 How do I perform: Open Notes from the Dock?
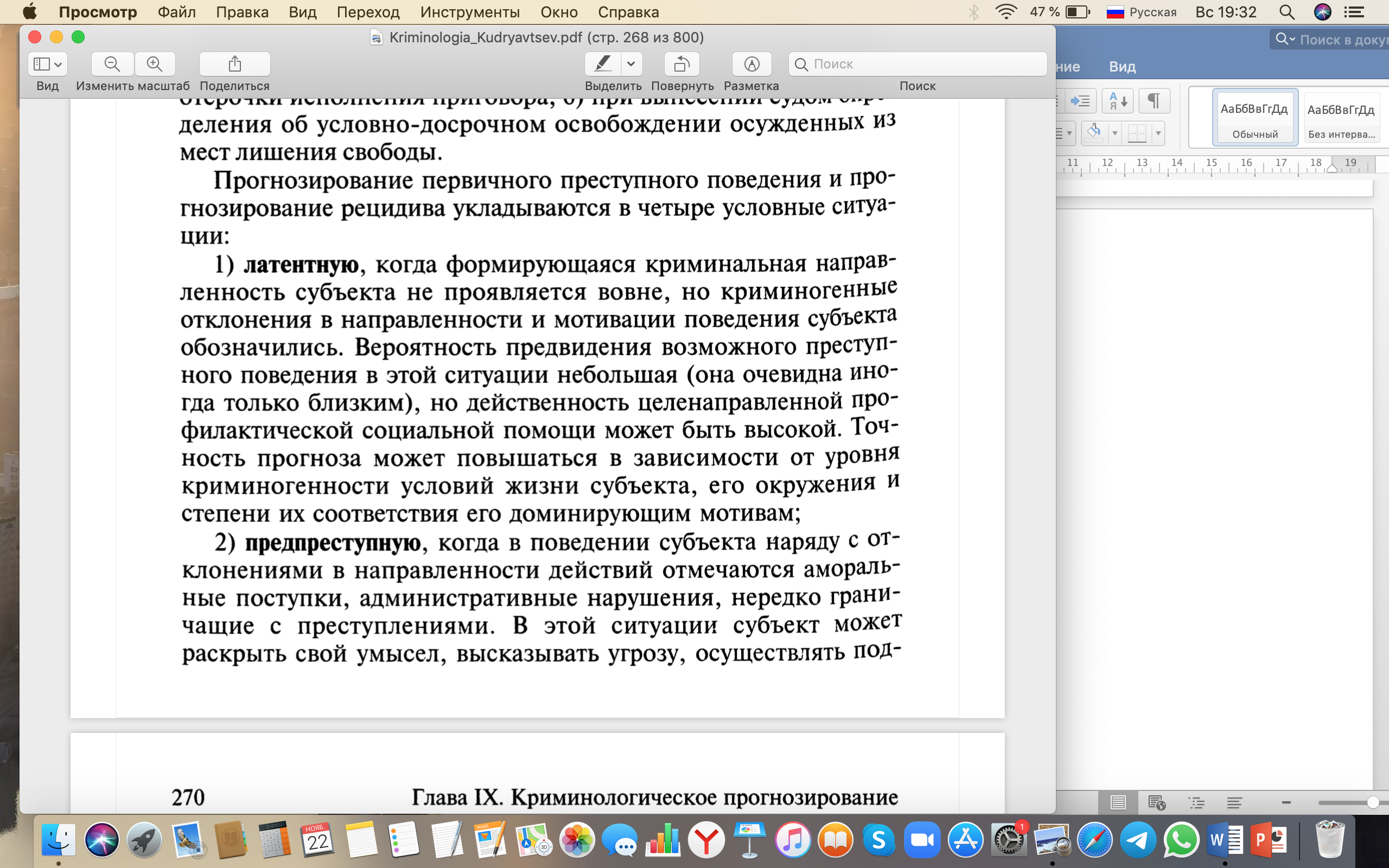click(360, 840)
